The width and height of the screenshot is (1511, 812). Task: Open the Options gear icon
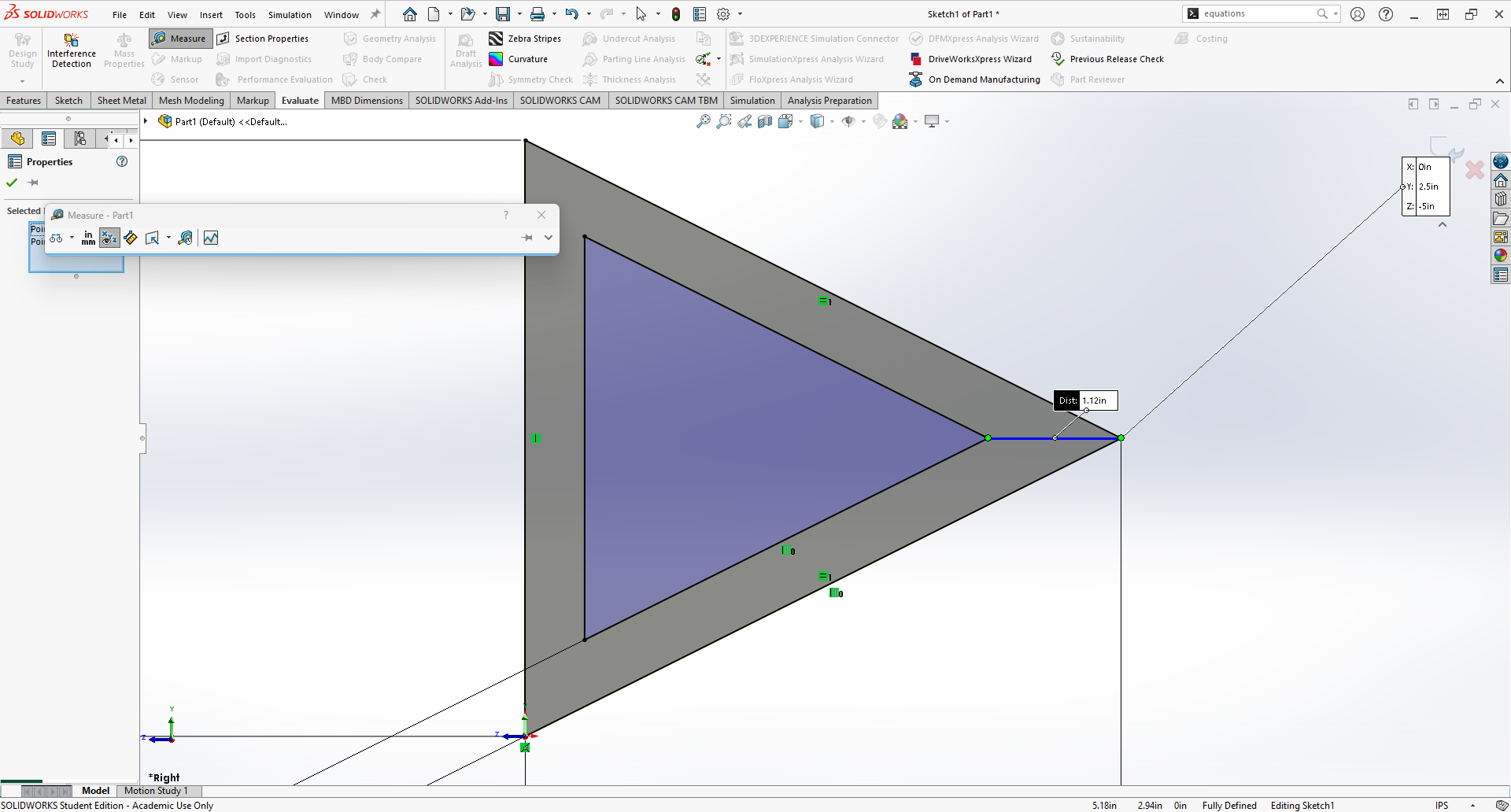pyautogui.click(x=723, y=14)
